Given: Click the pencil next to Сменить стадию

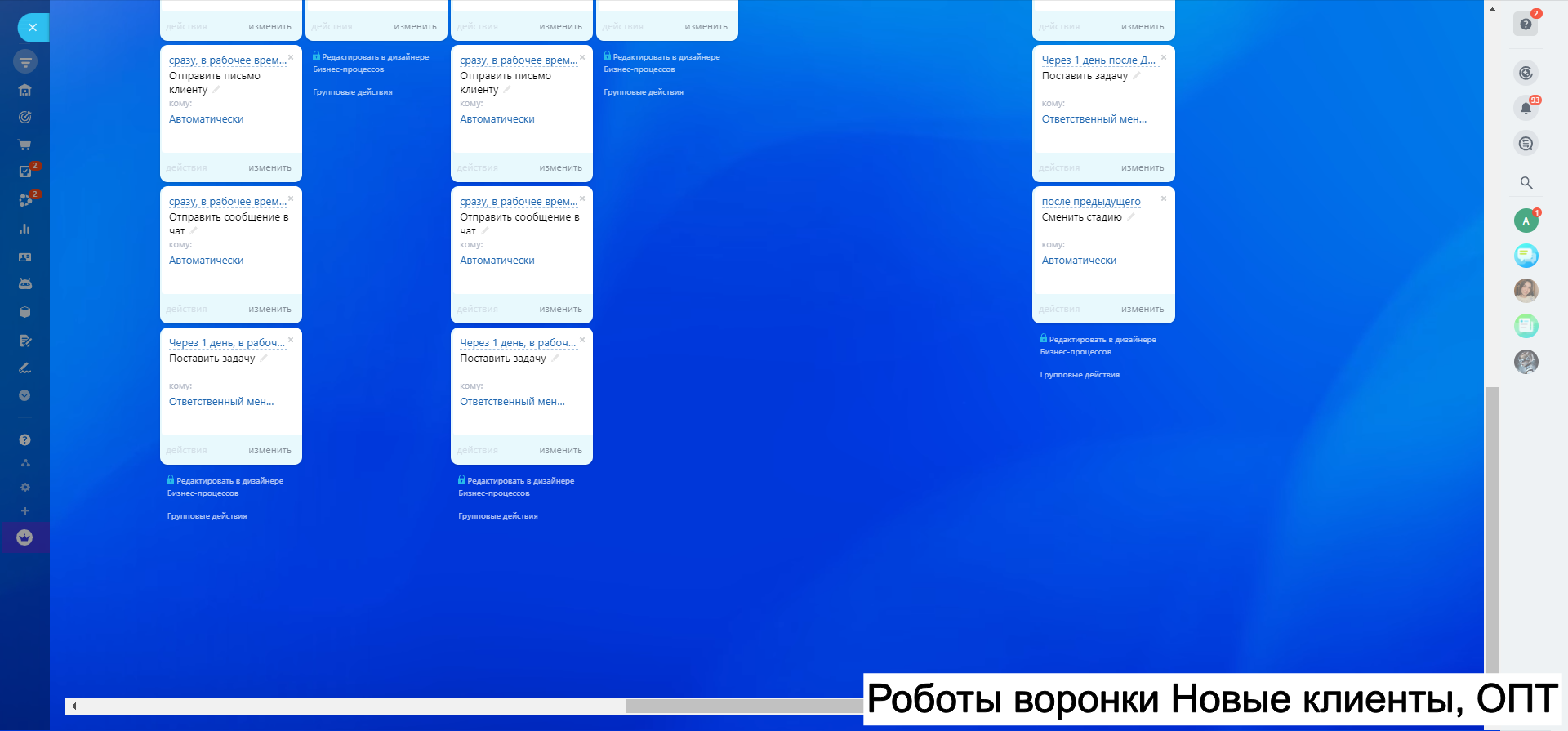Looking at the screenshot, I should pos(1131,217).
